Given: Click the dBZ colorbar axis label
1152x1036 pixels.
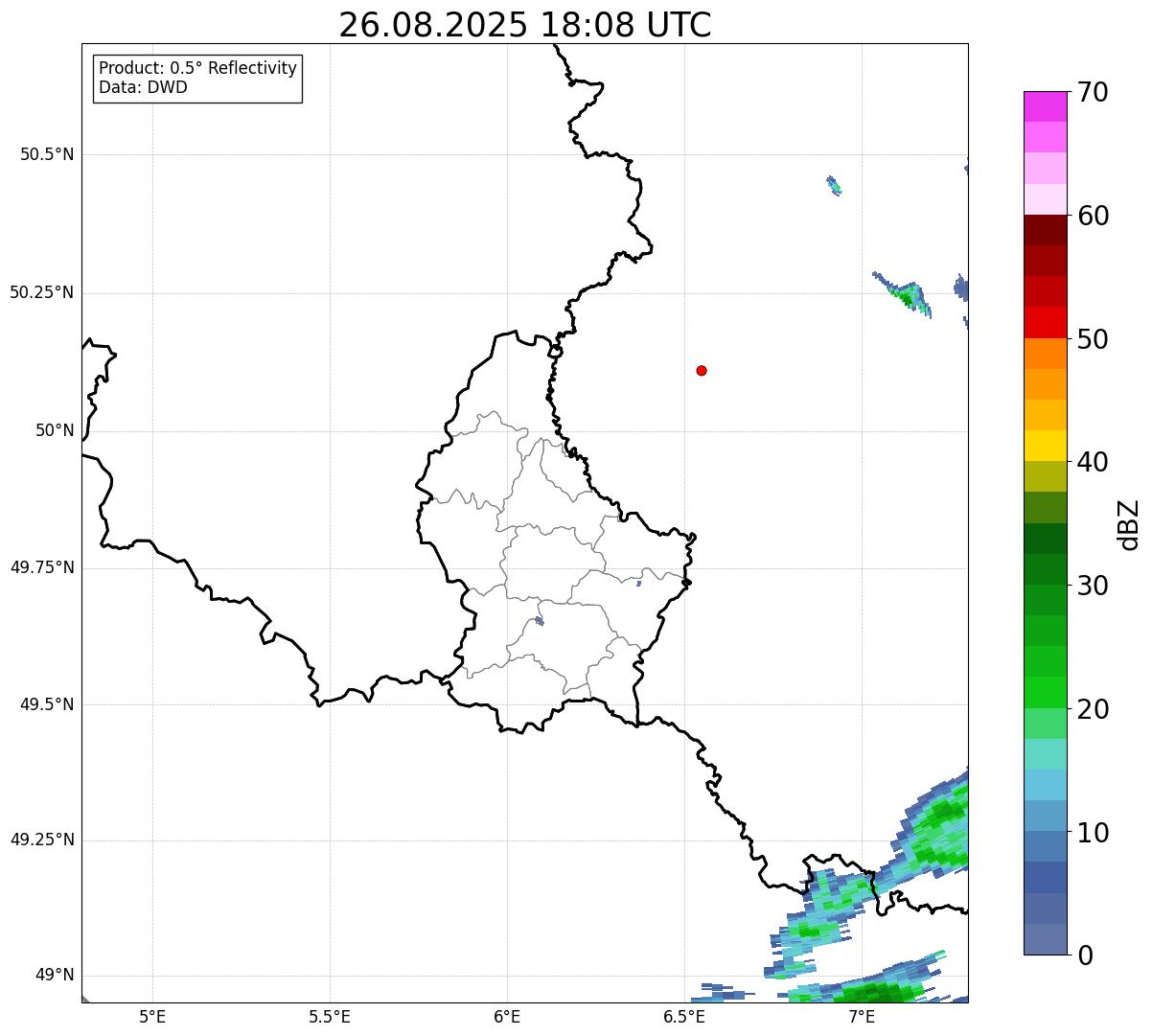Looking at the screenshot, I should (x=1129, y=524).
